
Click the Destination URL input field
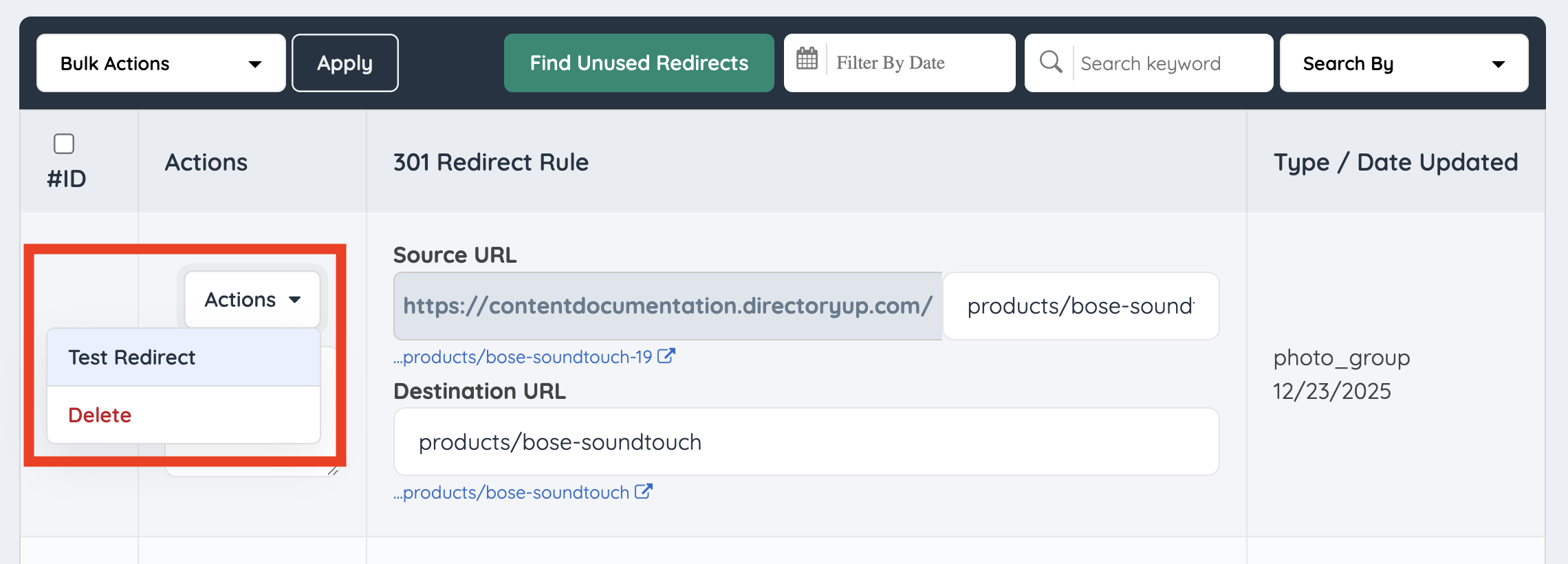pyautogui.click(x=806, y=442)
